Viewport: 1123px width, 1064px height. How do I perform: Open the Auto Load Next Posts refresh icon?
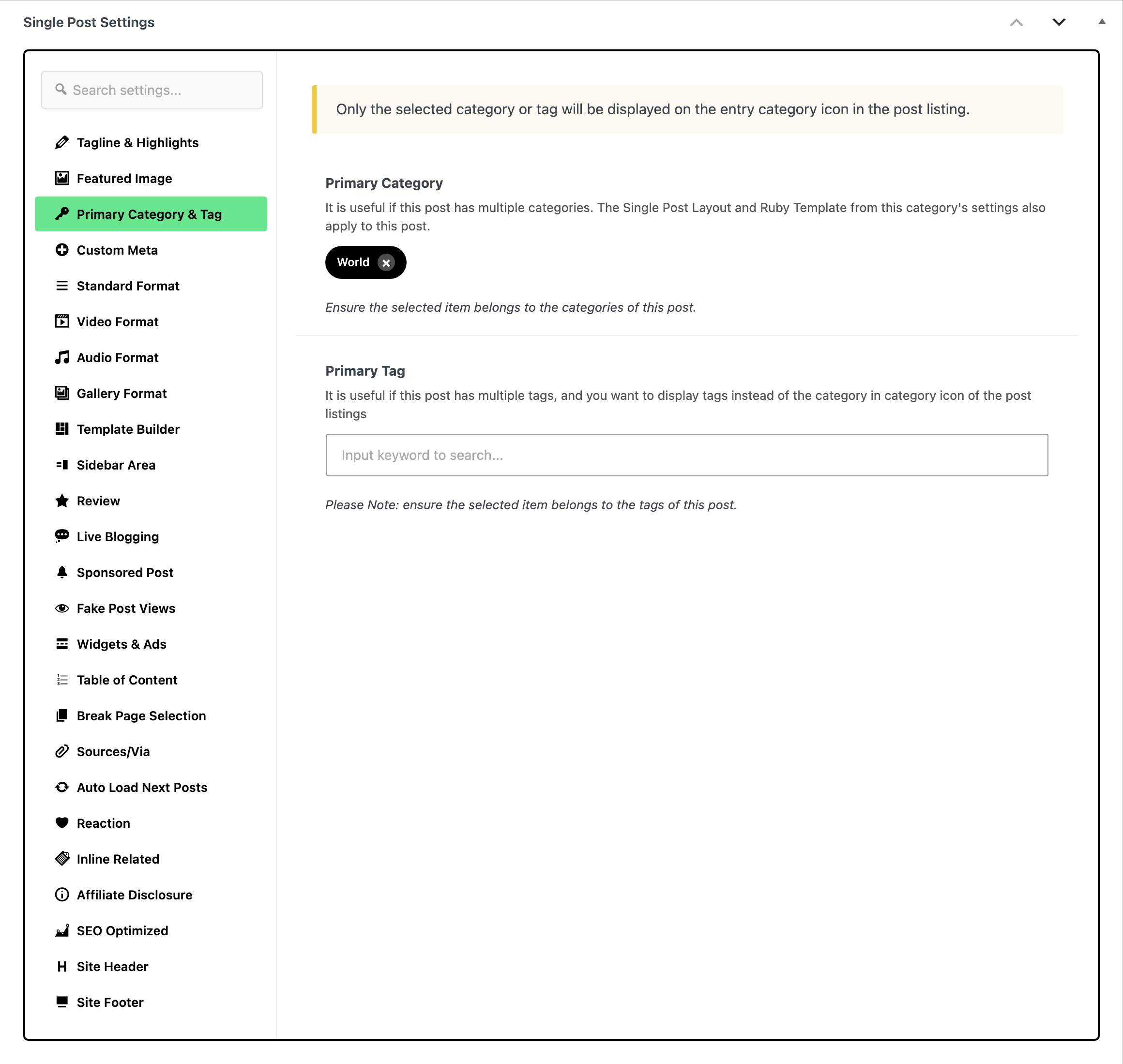tap(62, 787)
